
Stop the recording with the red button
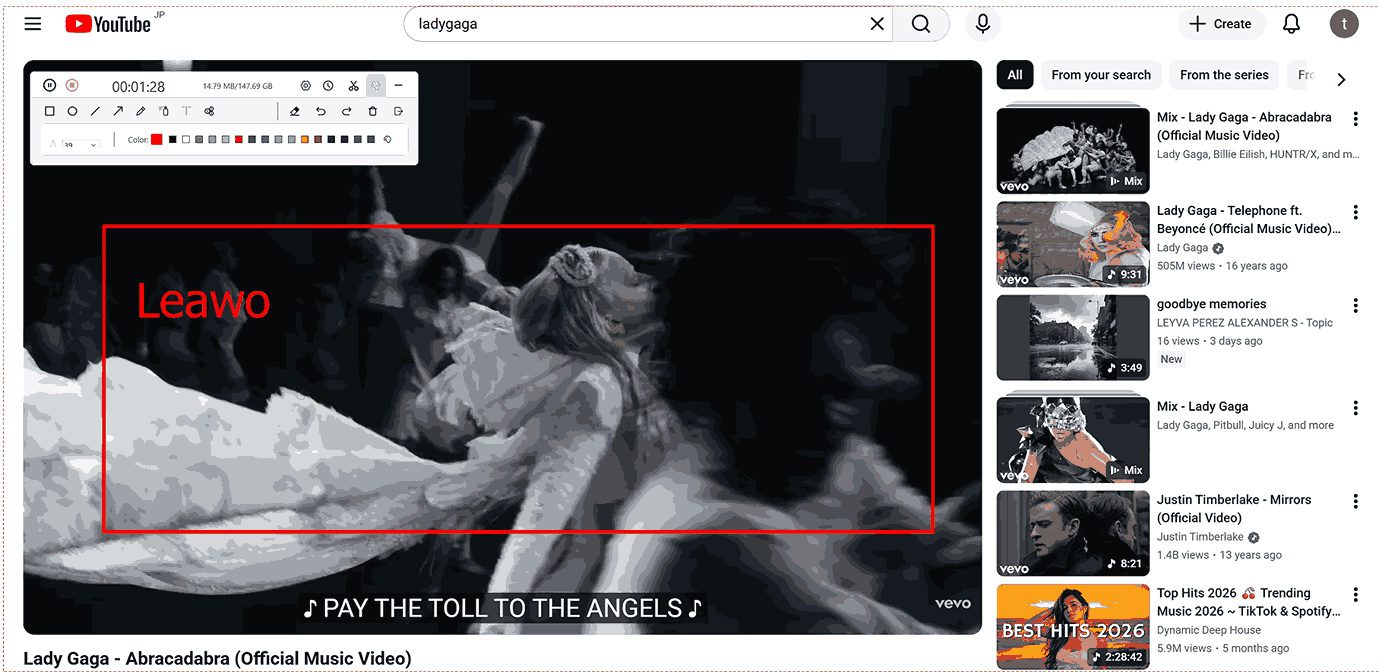coord(72,86)
